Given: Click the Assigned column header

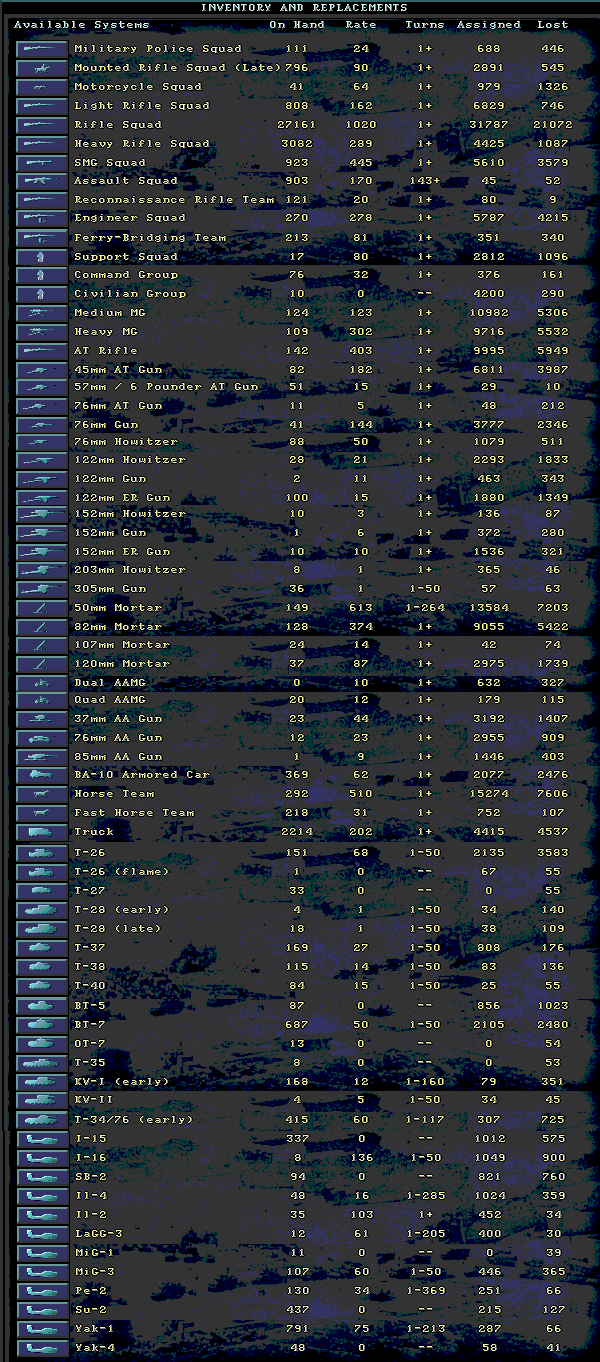Looking at the screenshot, I should click(x=489, y=24).
